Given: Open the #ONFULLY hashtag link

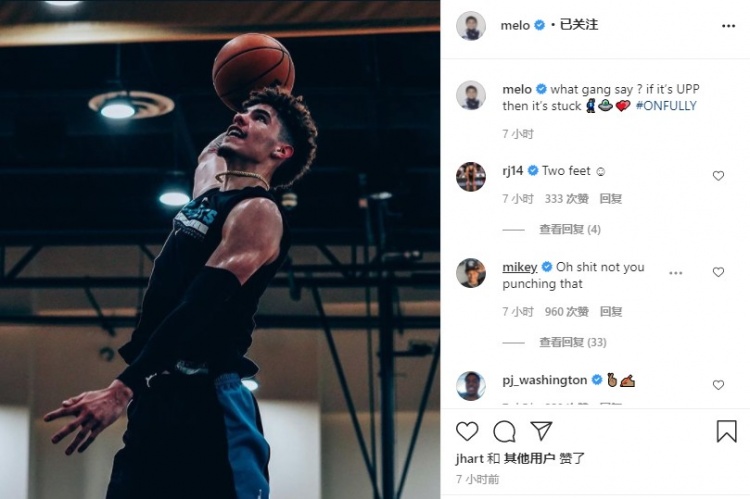Looking at the screenshot, I should pos(666,106).
